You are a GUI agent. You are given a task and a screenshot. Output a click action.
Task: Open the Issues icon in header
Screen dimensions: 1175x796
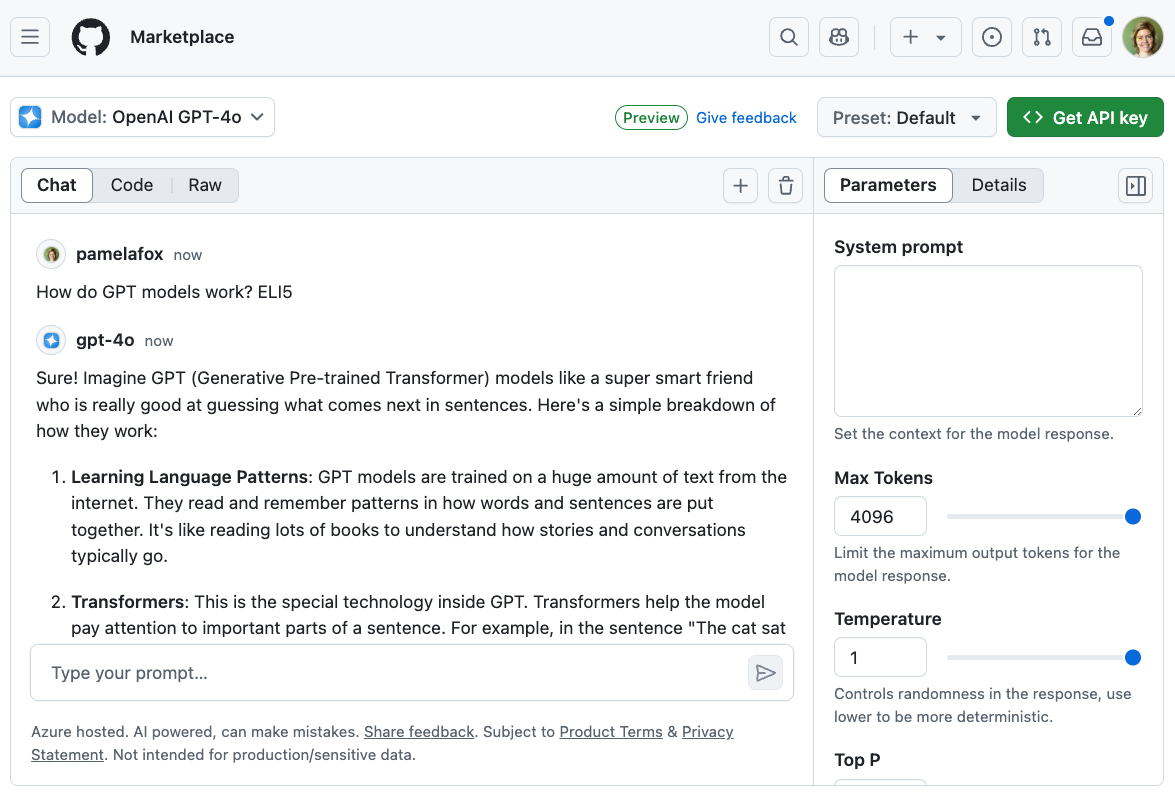point(991,37)
